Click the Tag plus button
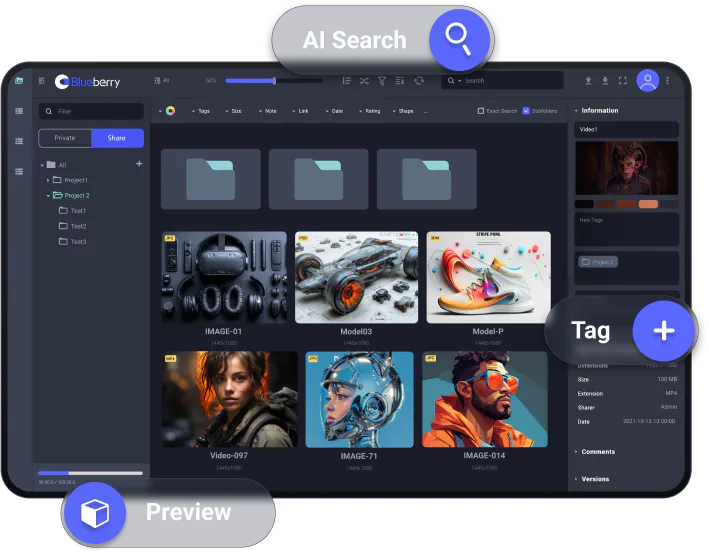The image size is (709, 553). [x=663, y=331]
